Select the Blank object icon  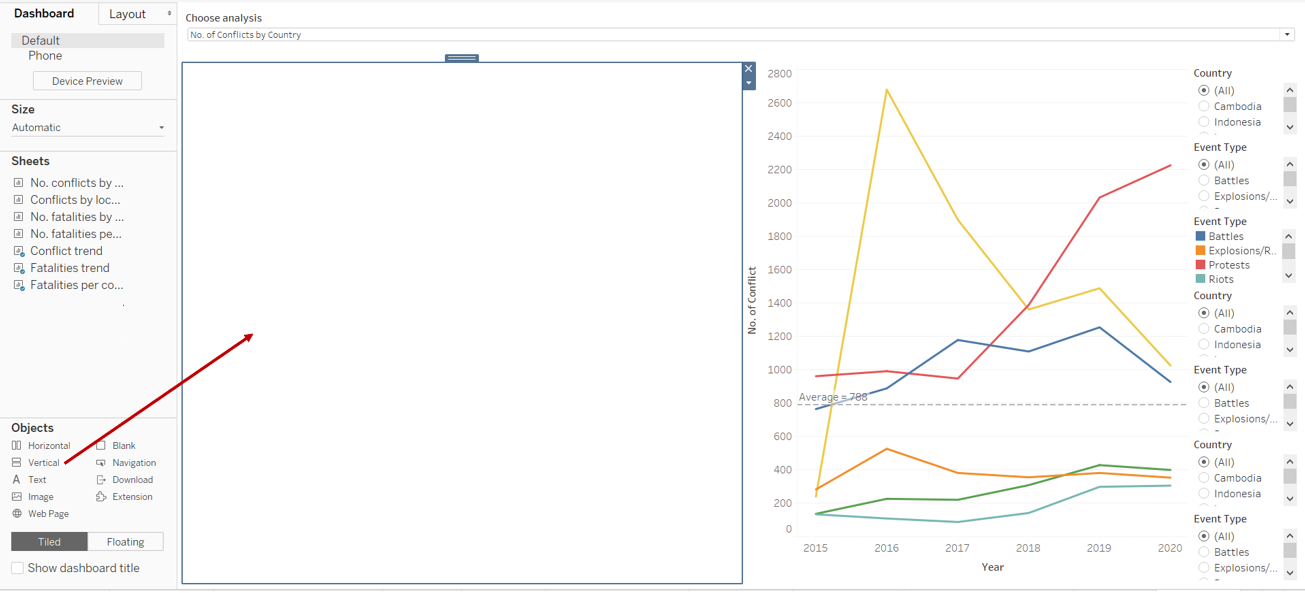101,446
